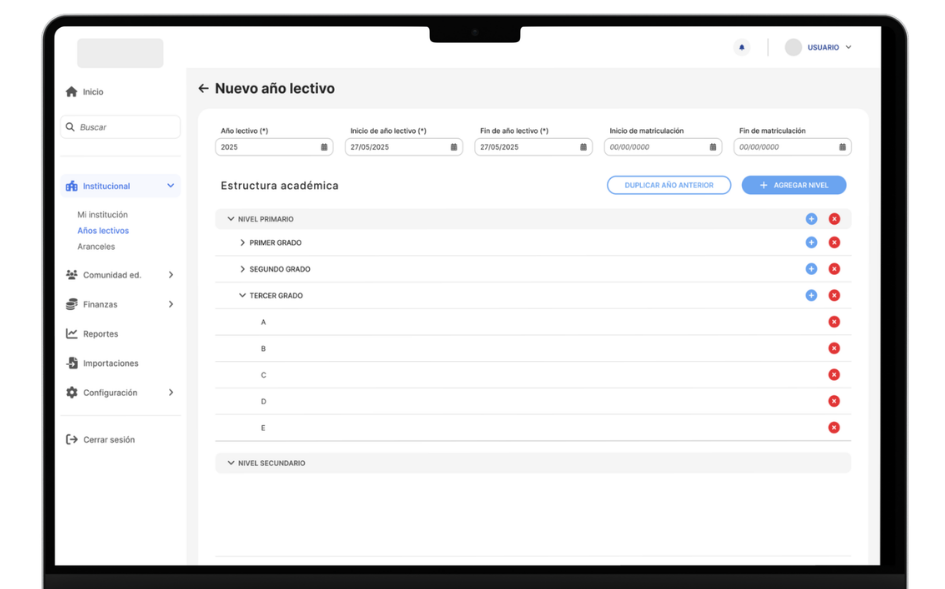Viewport: 945px width, 589px height.
Task: Select the TERCER GRADO row label
Action: point(276,295)
